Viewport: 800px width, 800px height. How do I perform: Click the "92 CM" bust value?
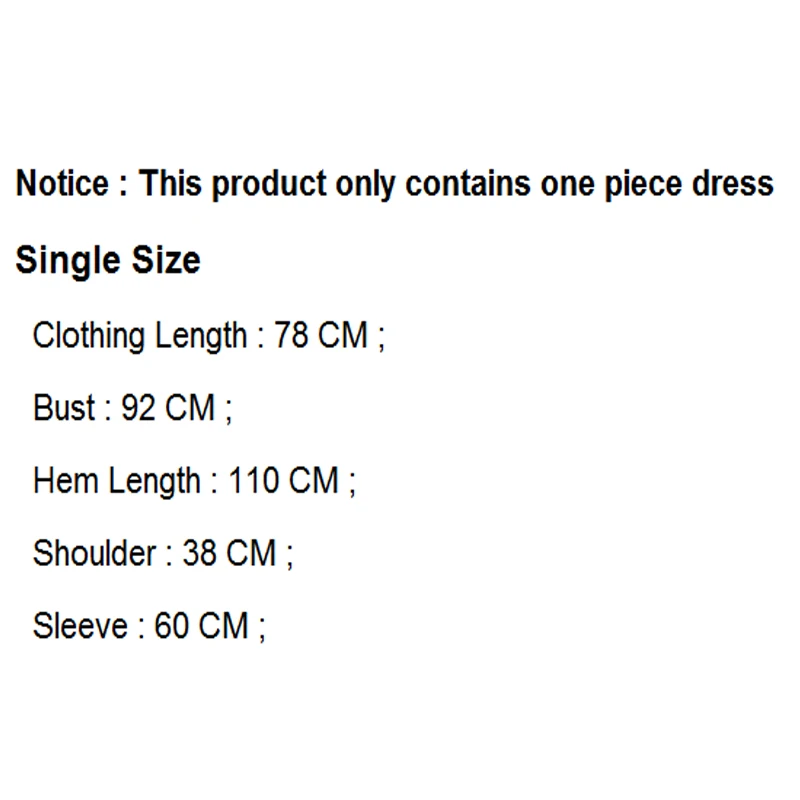pyautogui.click(x=168, y=408)
